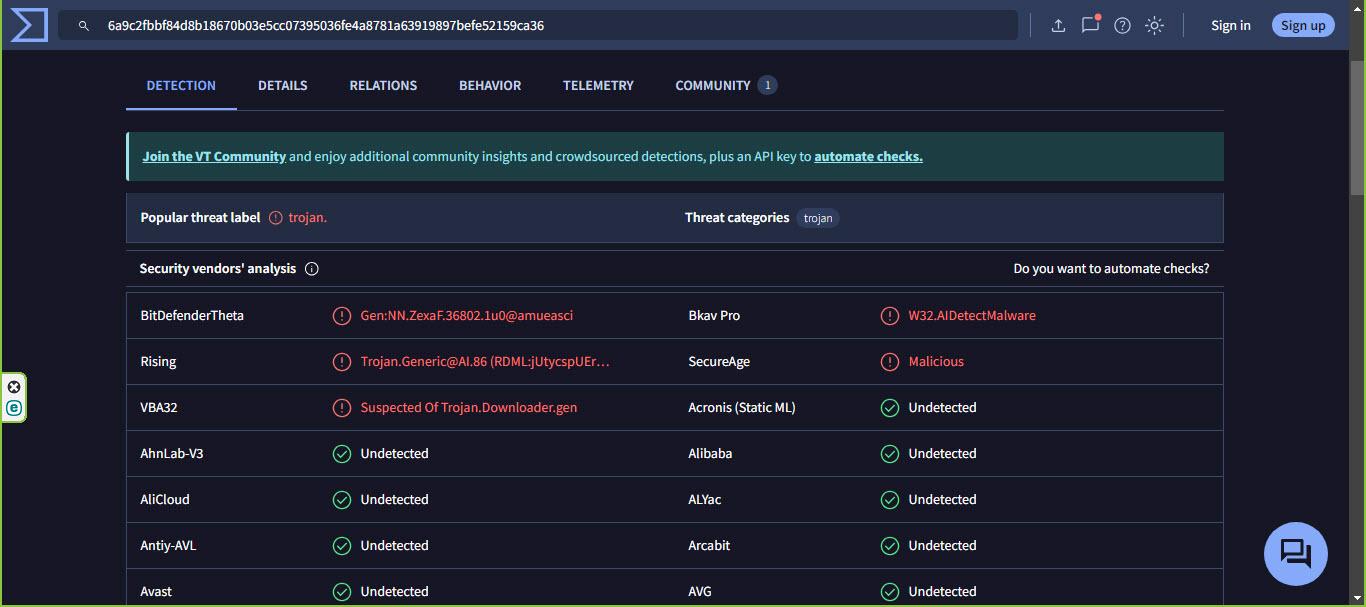Click the SecureAge malicious alert icon
The height and width of the screenshot is (607, 1366).
click(x=890, y=362)
